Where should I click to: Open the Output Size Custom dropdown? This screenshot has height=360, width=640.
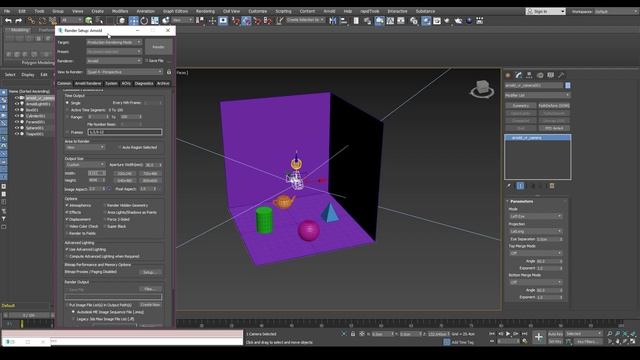[85, 164]
